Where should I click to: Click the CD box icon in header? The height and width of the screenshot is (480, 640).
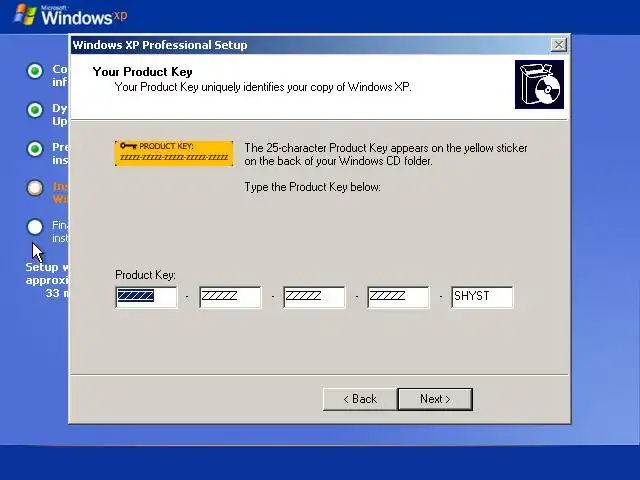click(x=539, y=84)
